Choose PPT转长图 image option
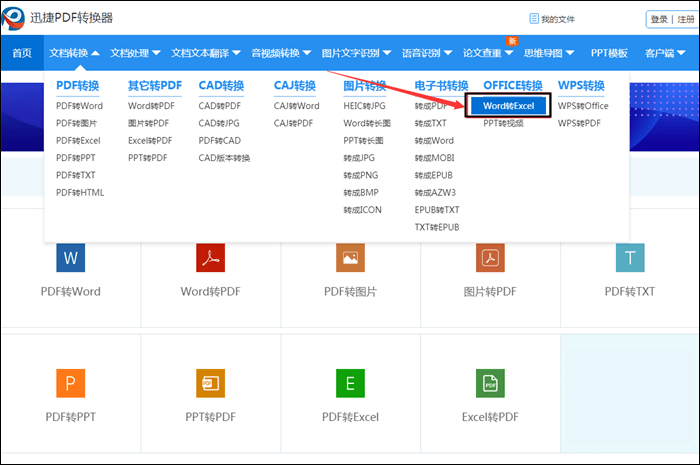700x465 pixels. (x=363, y=141)
